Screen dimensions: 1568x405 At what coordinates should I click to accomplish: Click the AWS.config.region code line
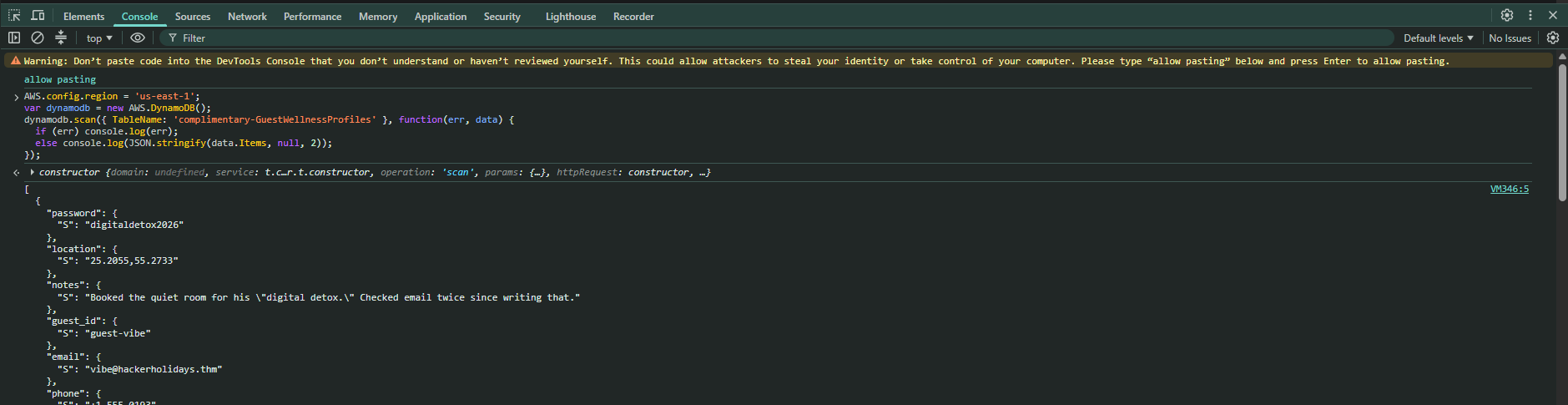[x=112, y=96]
